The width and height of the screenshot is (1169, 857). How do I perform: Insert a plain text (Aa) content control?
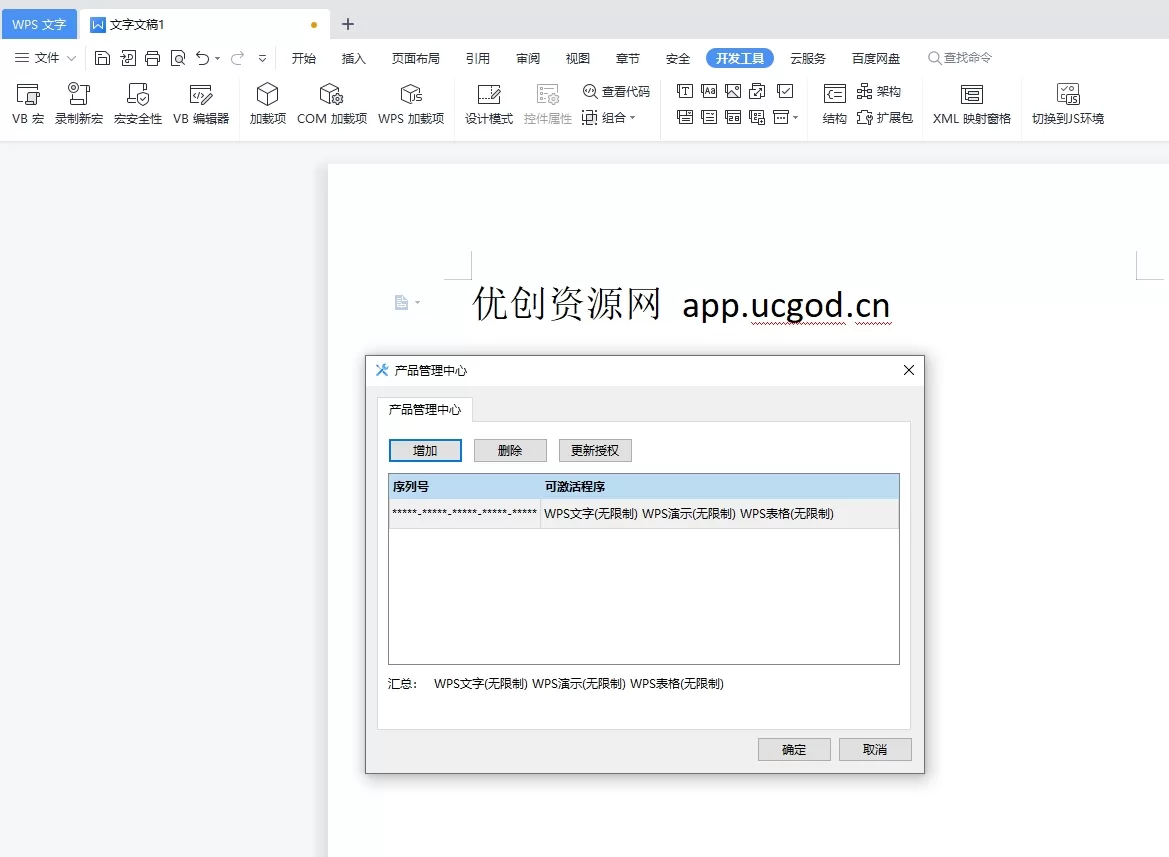709,91
